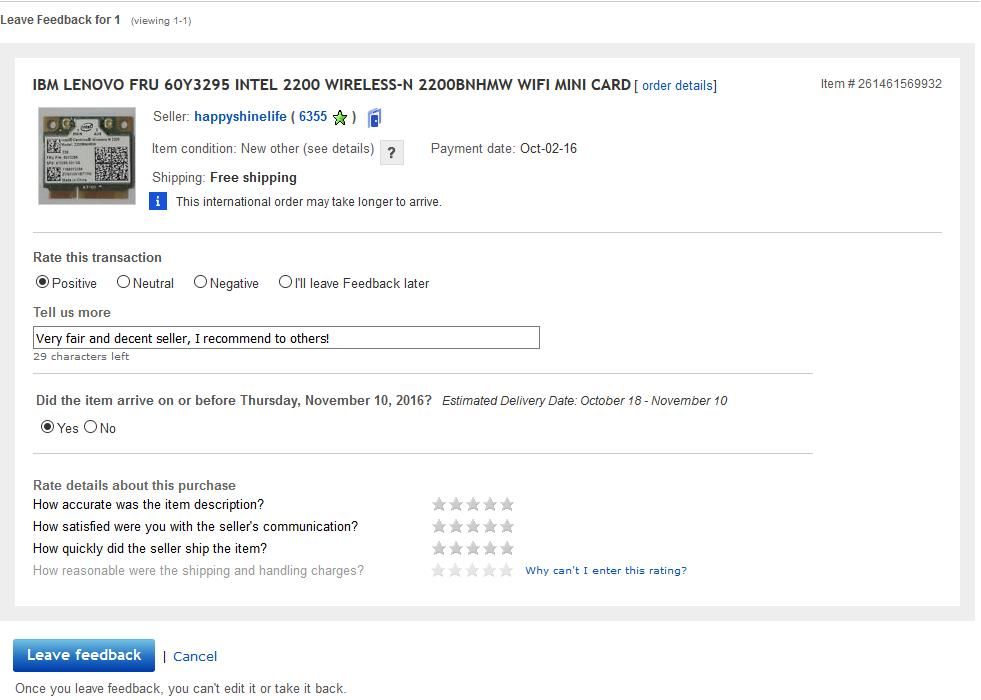Give five stars for item description accuracy

(507, 505)
